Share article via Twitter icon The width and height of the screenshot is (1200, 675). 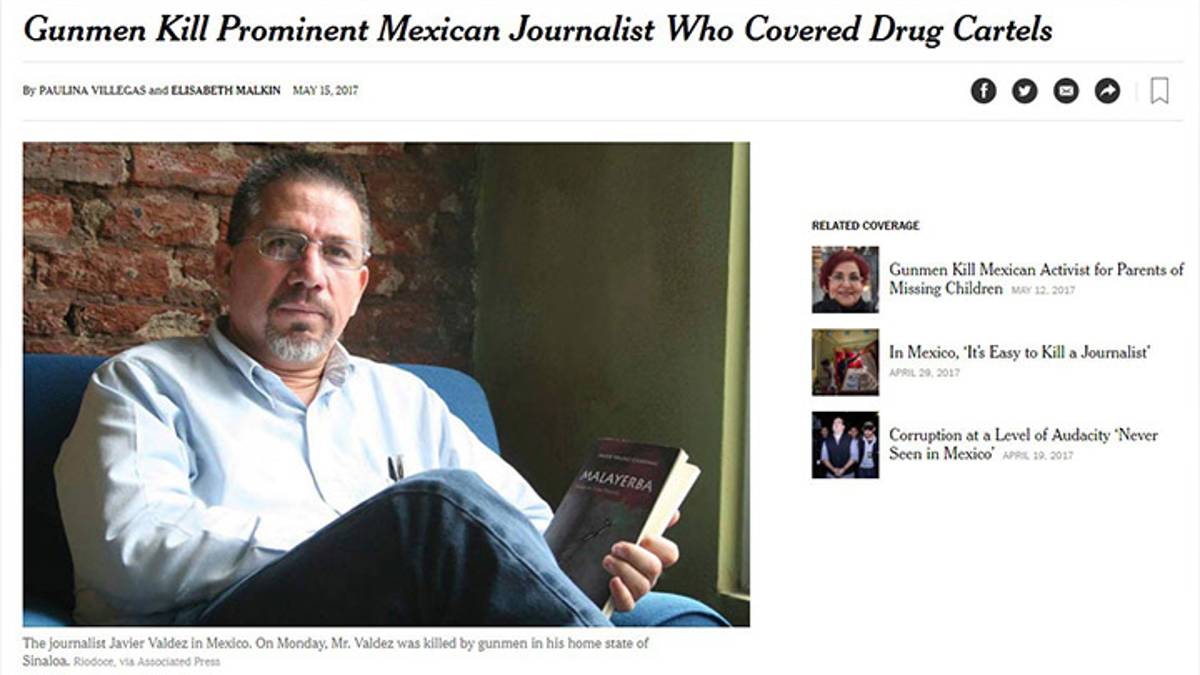click(1025, 91)
